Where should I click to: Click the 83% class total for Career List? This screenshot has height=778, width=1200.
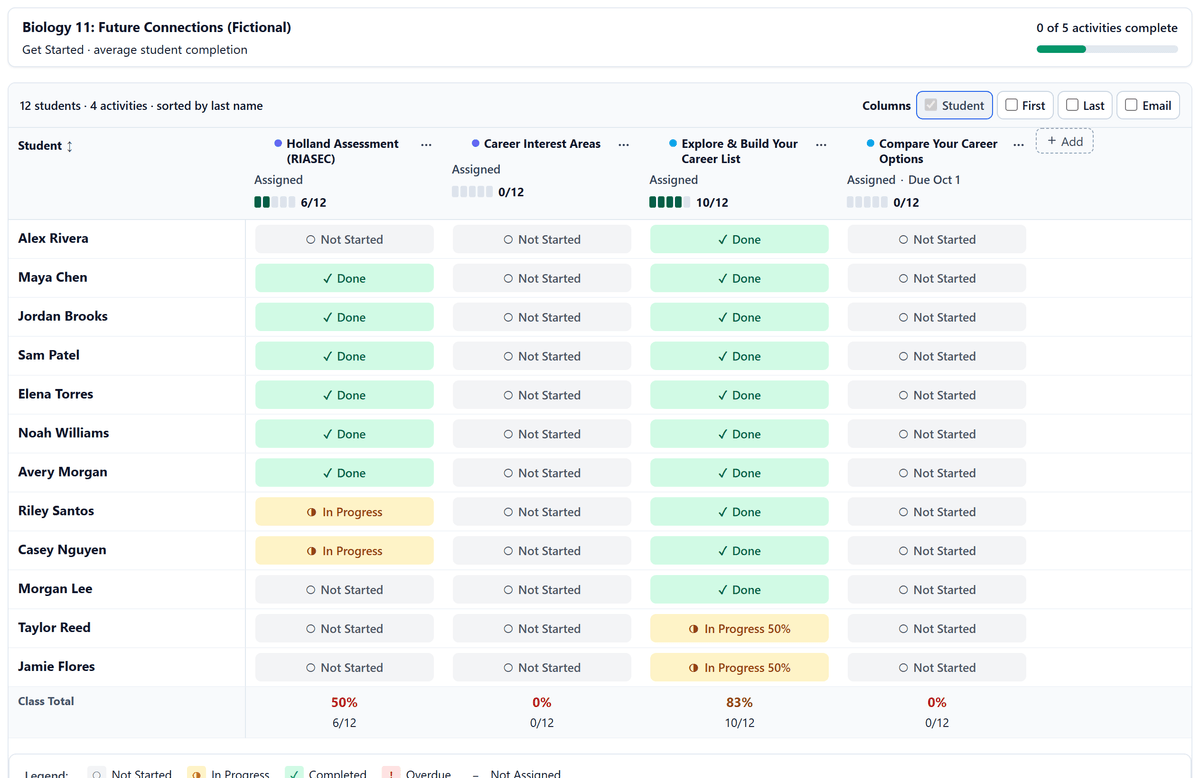click(x=739, y=702)
